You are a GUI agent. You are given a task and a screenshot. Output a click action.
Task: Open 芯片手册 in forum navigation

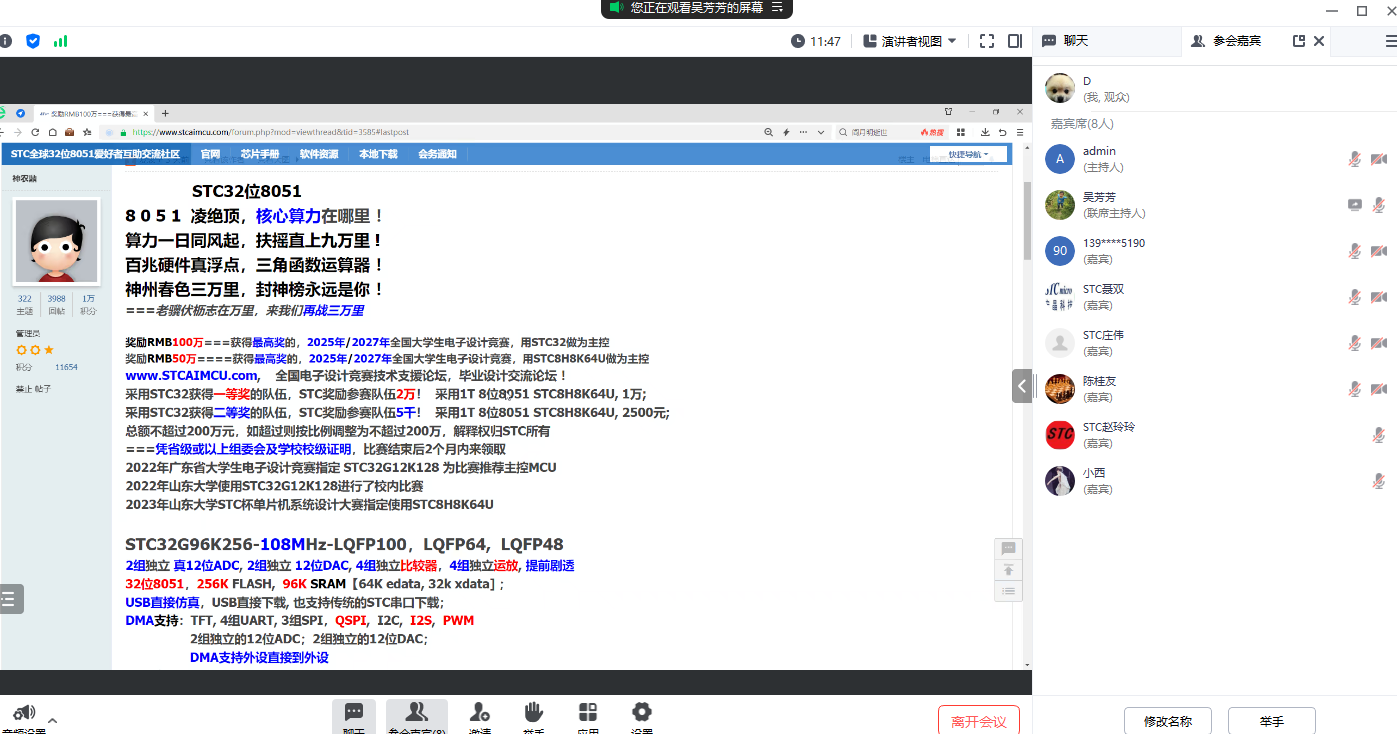[x=260, y=154]
